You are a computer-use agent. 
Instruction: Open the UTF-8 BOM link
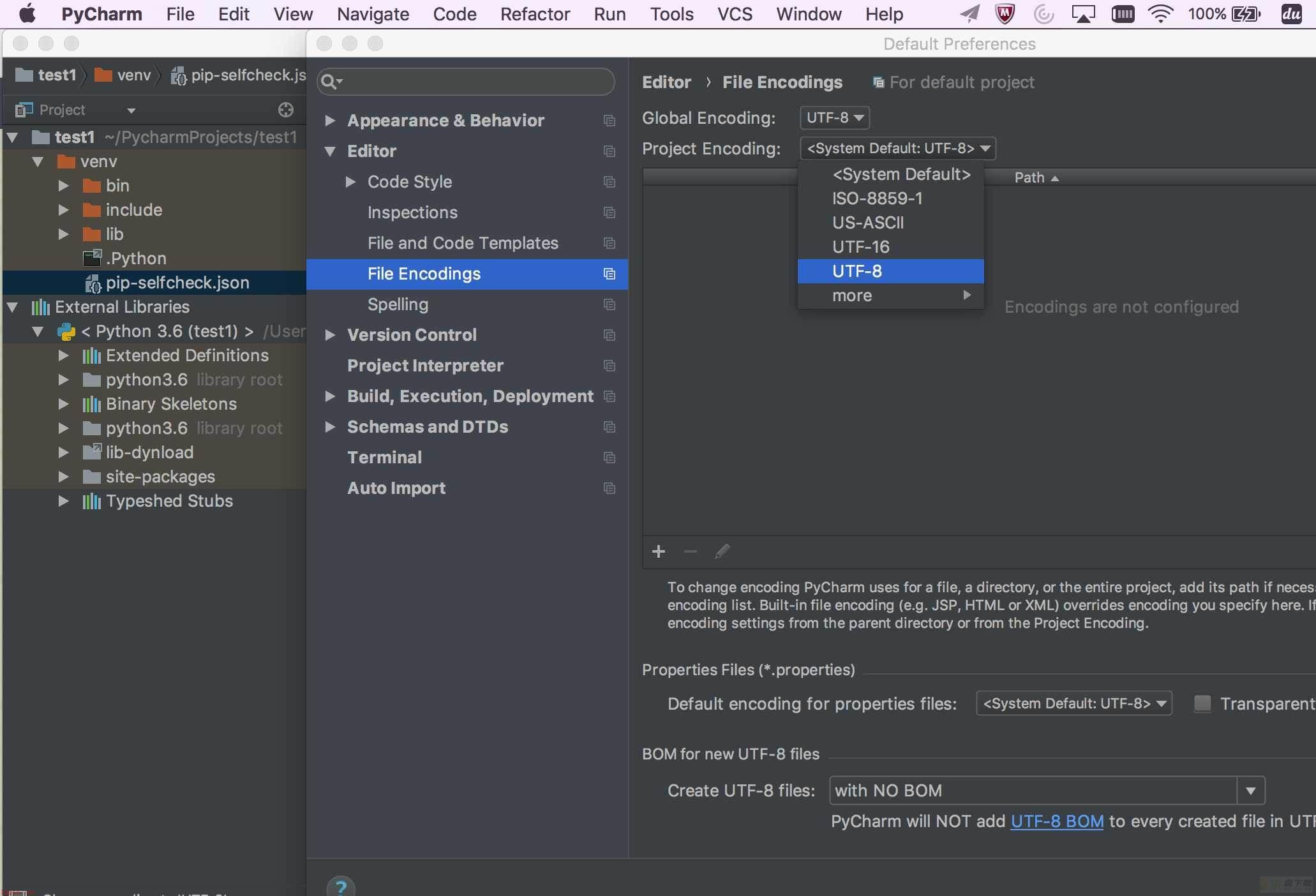click(x=1057, y=821)
